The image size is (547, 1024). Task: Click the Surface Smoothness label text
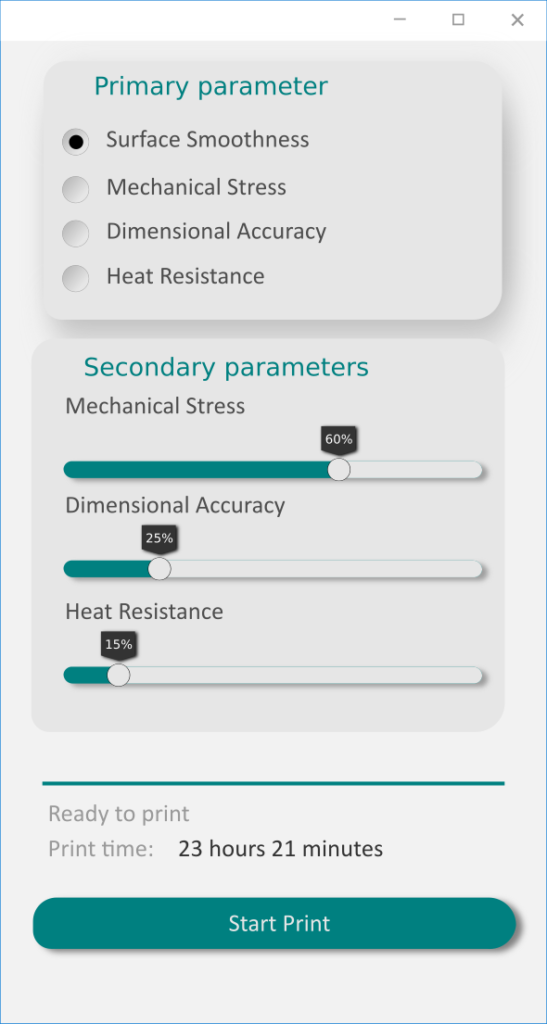[x=208, y=140]
